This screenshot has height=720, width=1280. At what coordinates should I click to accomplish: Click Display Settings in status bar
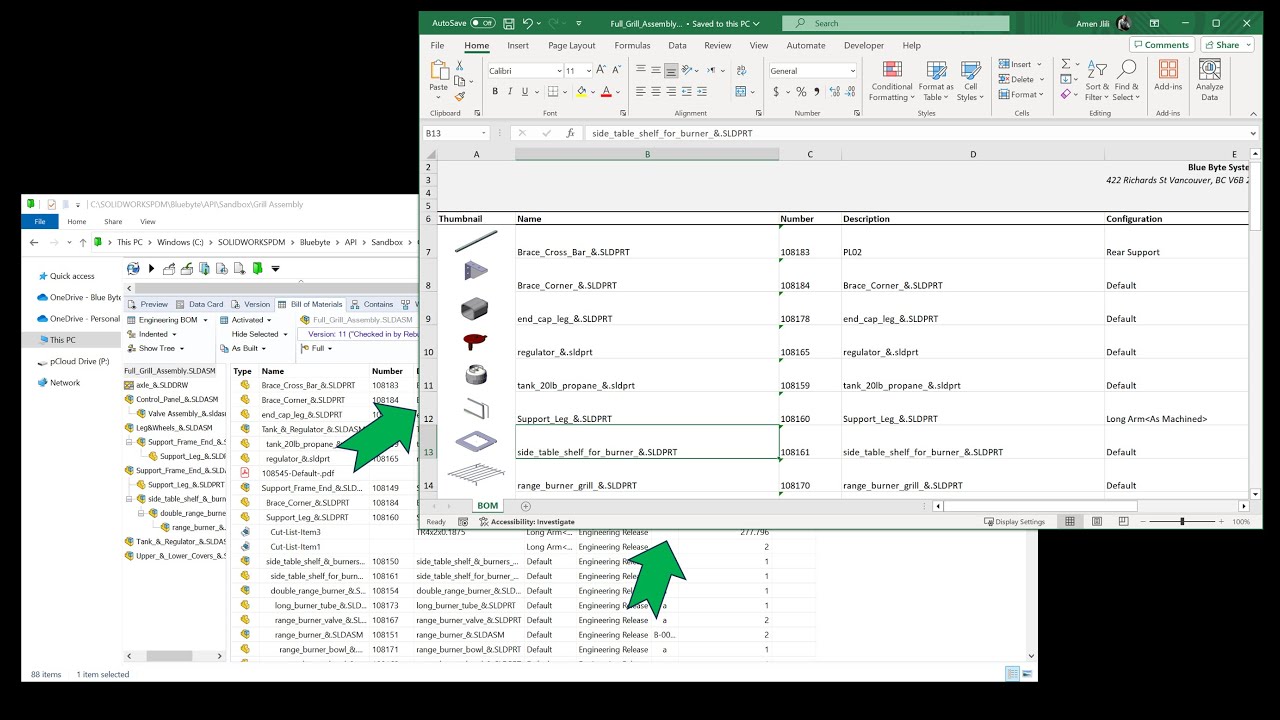pyautogui.click(x=1014, y=521)
